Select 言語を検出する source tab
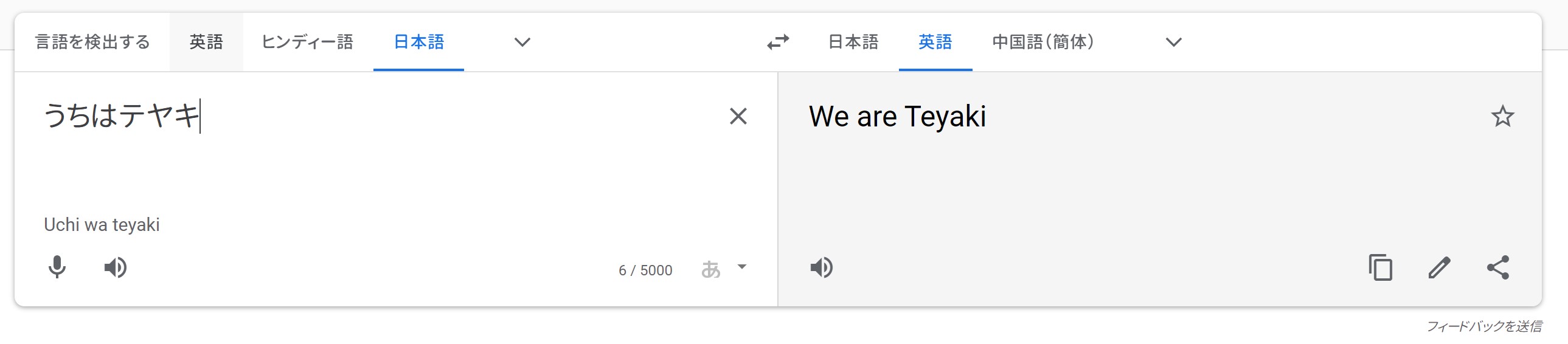The height and width of the screenshot is (344, 1568). tap(92, 42)
